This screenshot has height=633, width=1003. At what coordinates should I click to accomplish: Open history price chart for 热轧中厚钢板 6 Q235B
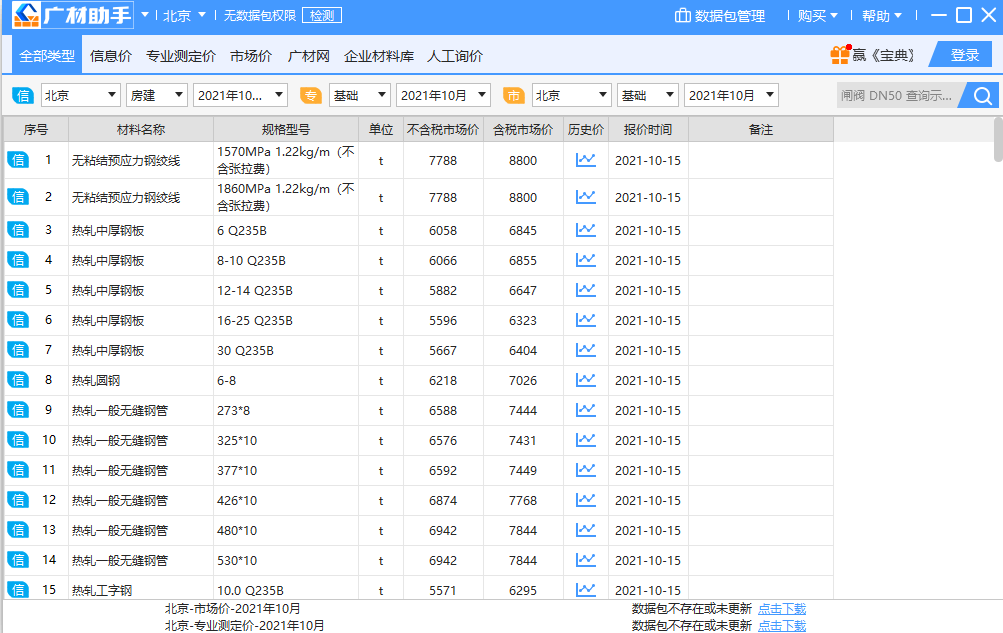(584, 230)
